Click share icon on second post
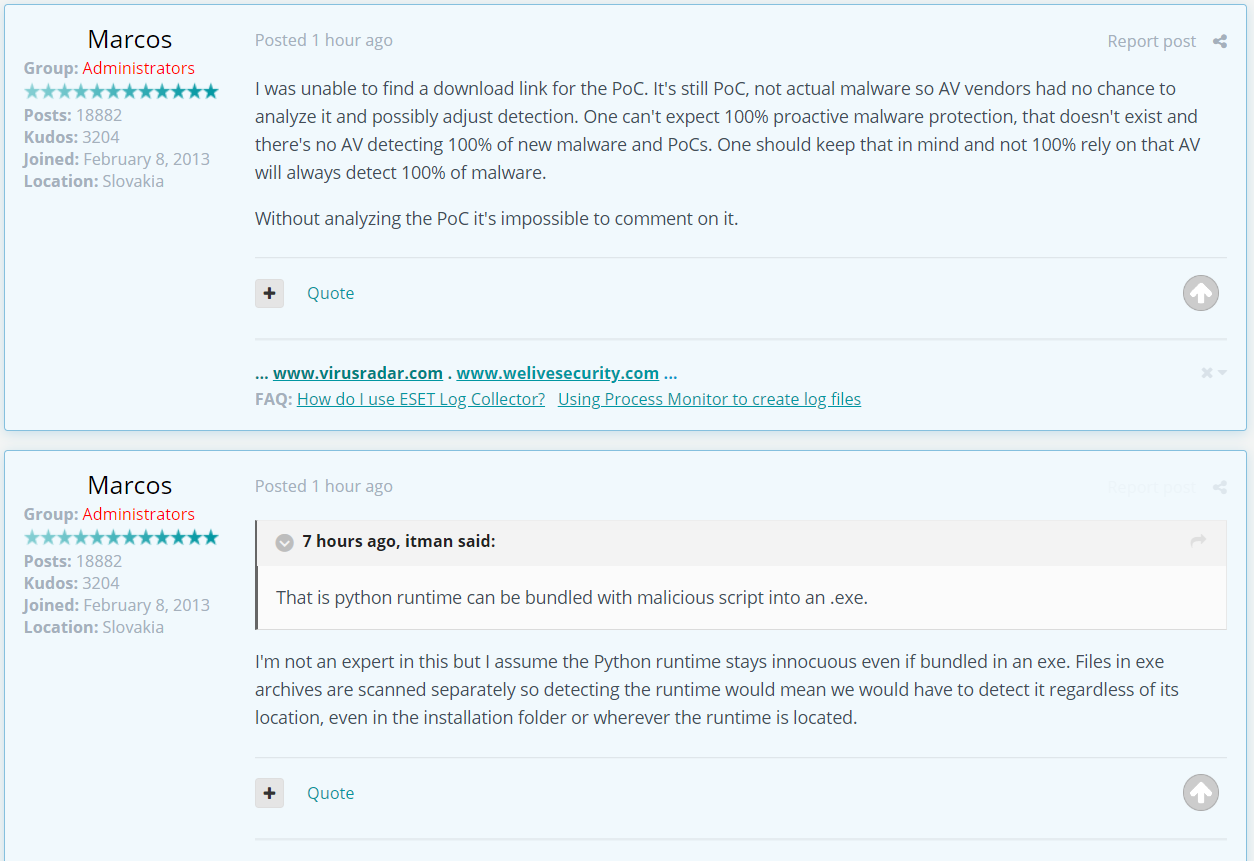 (x=1219, y=487)
